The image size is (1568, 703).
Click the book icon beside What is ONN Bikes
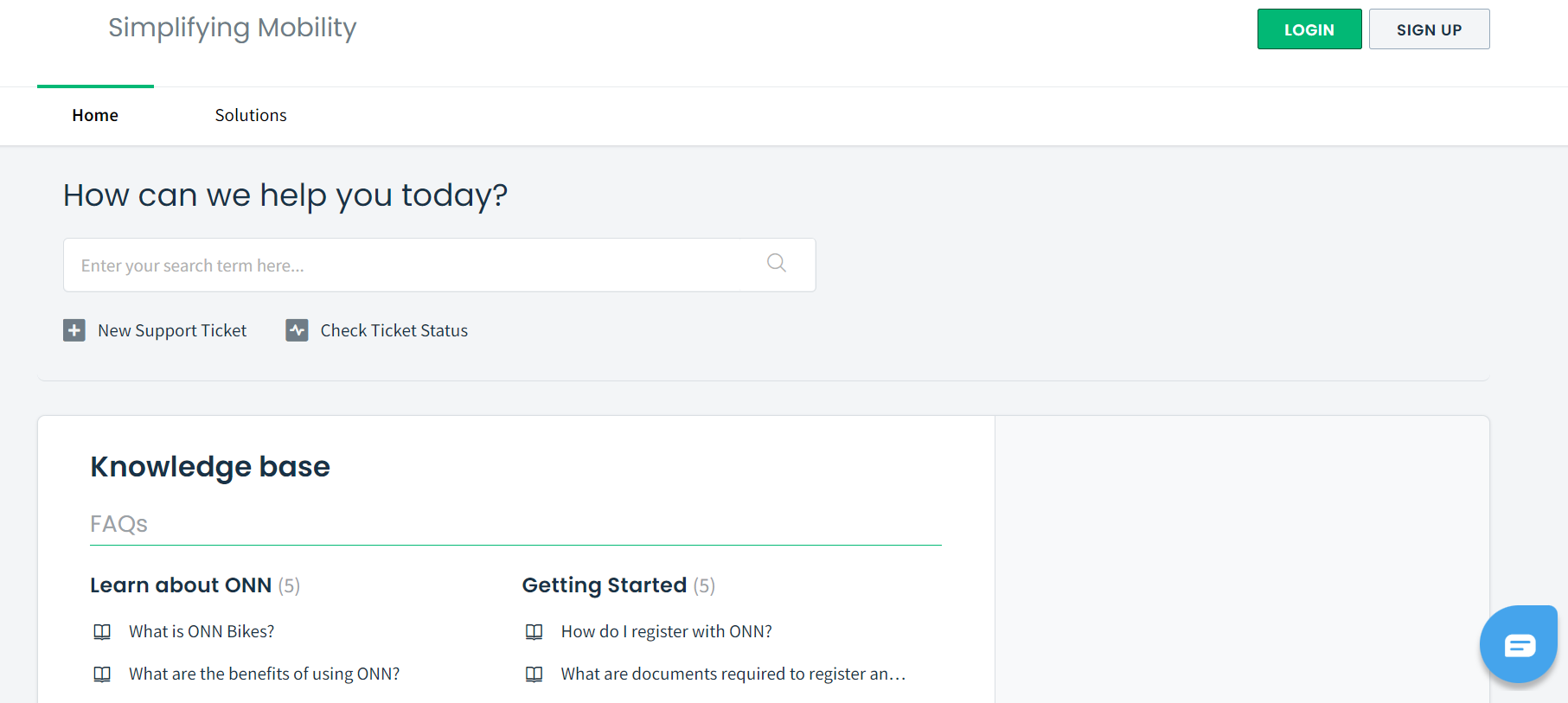102,631
